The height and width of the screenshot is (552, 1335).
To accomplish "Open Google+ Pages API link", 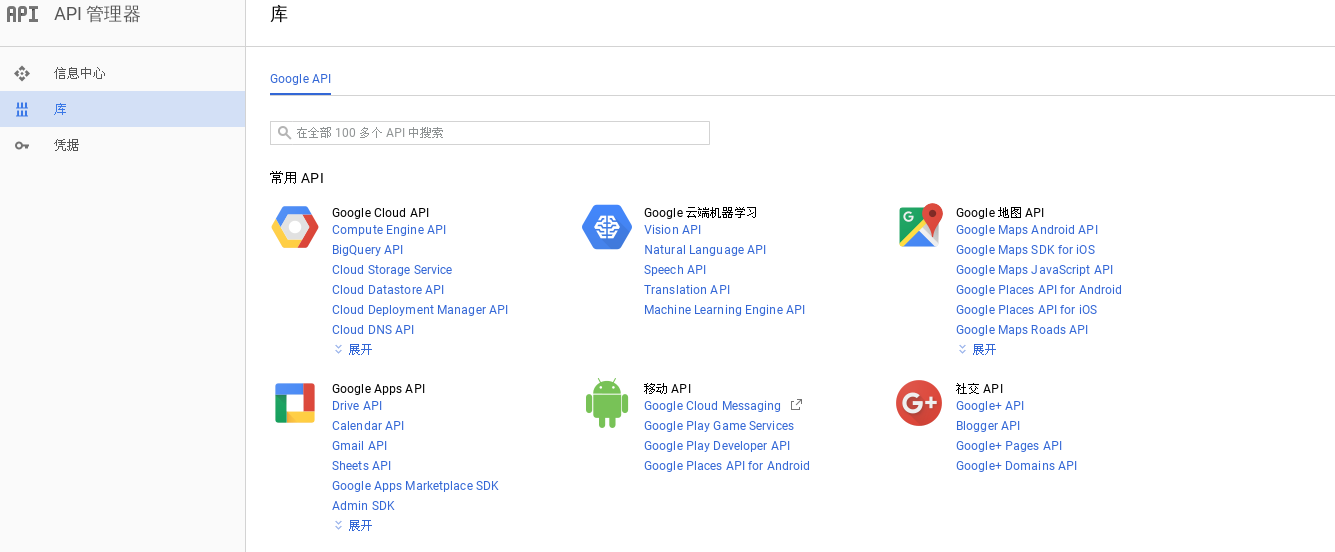I will pos(1009,446).
